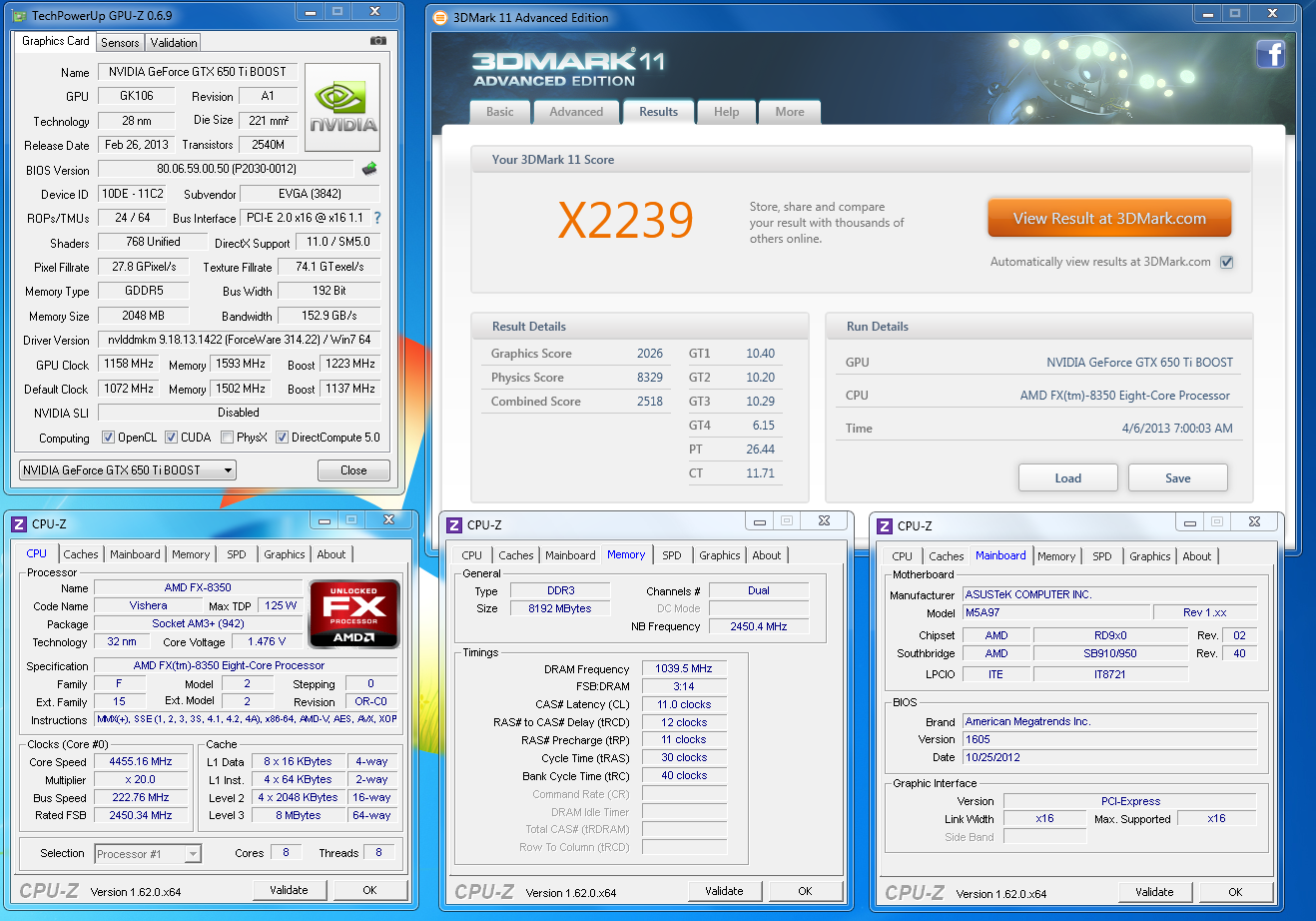1316x921 pixels.
Task: Click the Core Speed value 4455.16 MHz
Action: [141, 761]
